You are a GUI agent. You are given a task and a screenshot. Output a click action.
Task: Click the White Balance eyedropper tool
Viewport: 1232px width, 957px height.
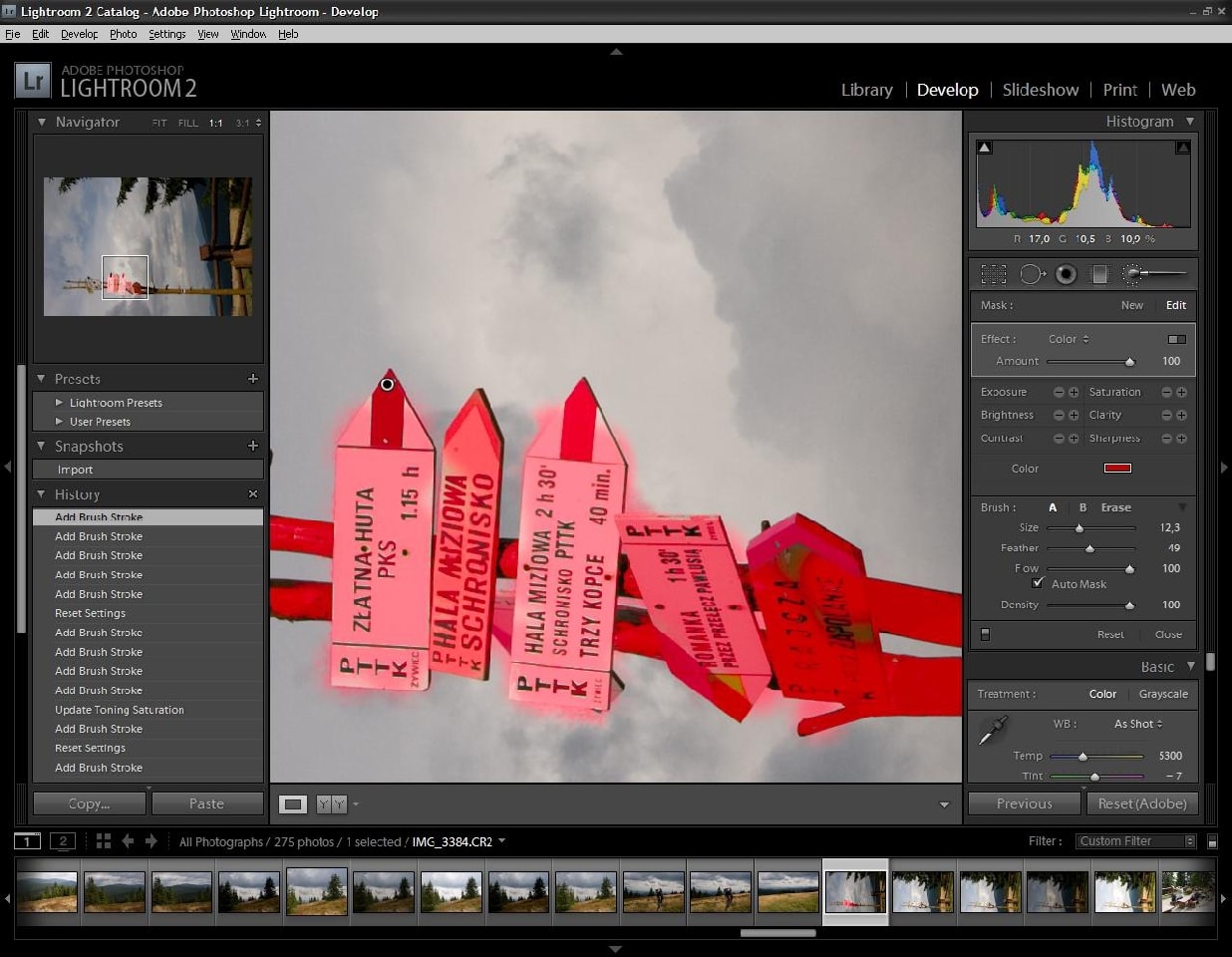(993, 731)
